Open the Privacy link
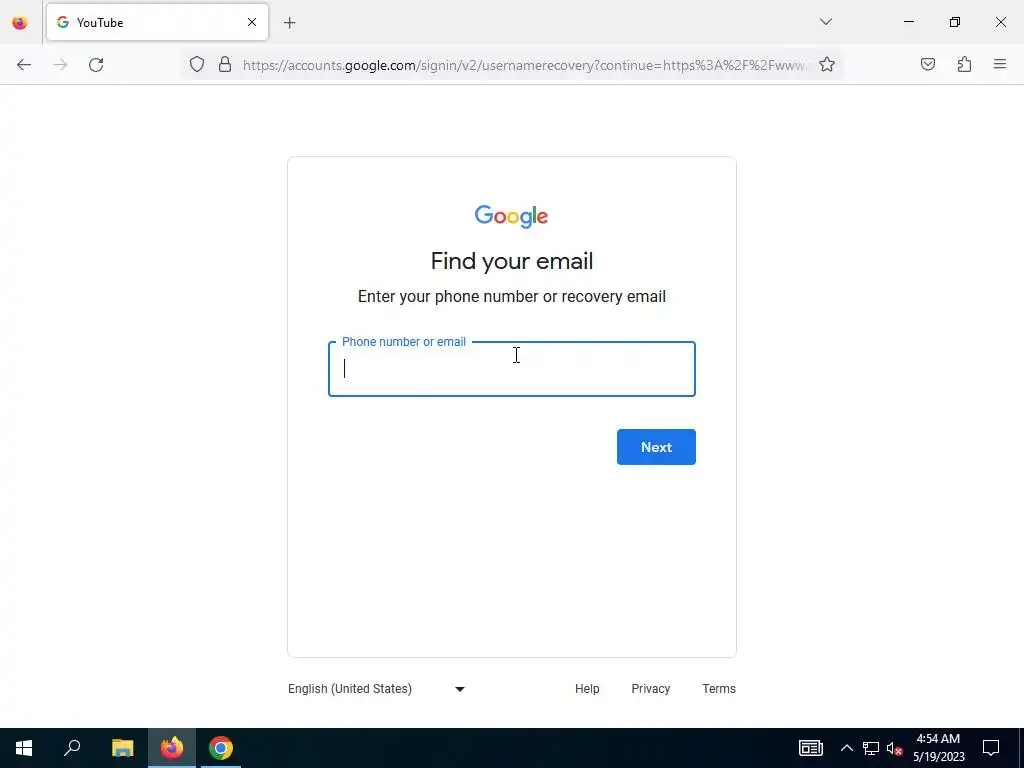 tap(650, 689)
